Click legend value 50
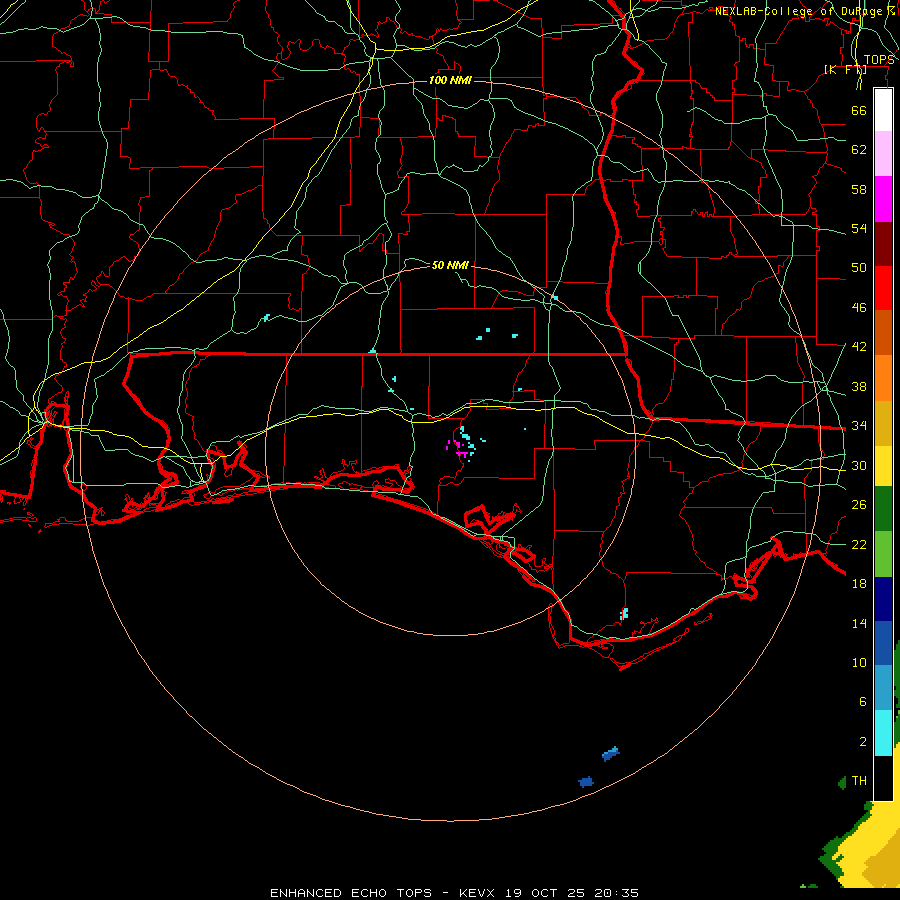Viewport: 900px width, 900px height. (859, 267)
